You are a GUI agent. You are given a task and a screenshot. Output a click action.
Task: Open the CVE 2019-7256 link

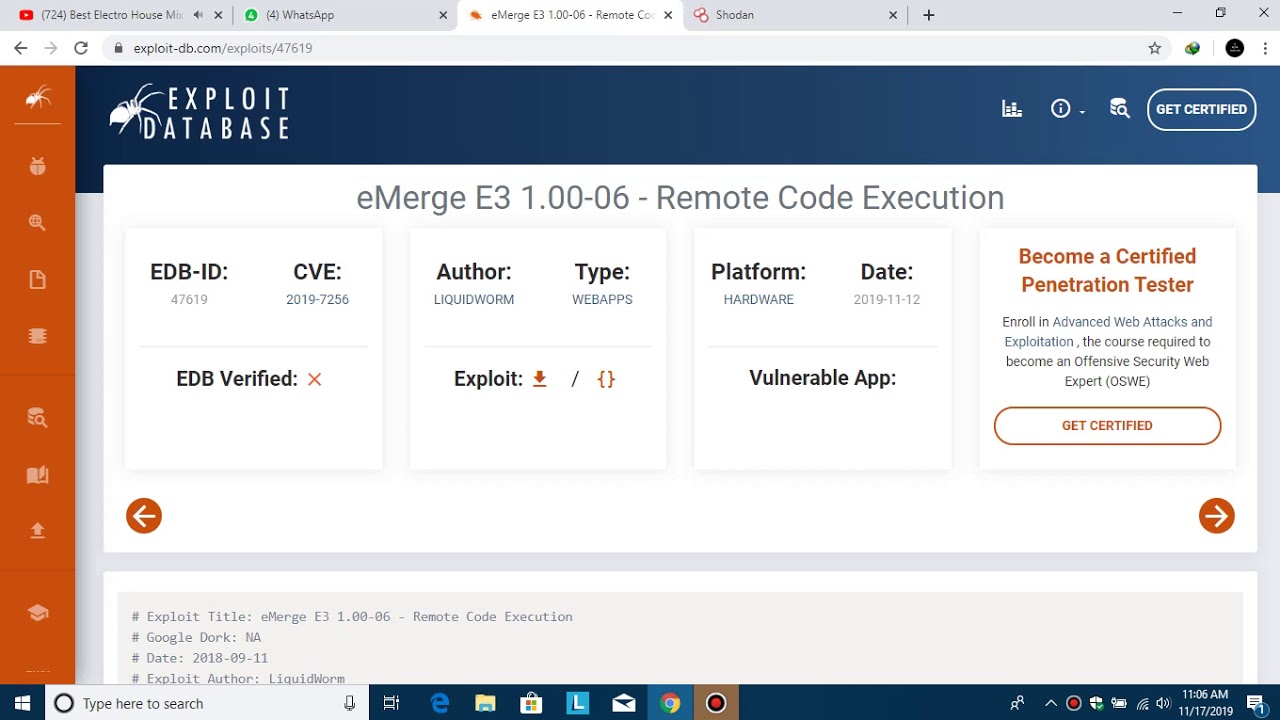[x=317, y=299]
